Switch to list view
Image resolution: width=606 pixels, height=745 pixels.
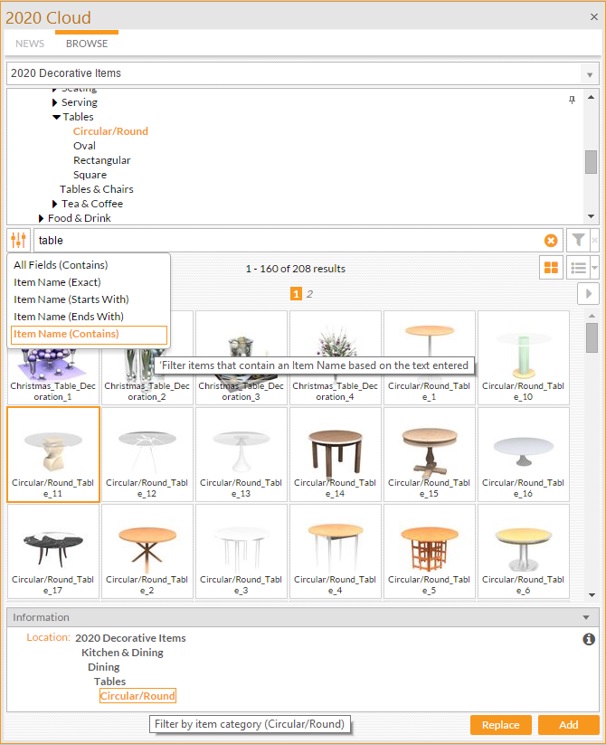point(578,268)
